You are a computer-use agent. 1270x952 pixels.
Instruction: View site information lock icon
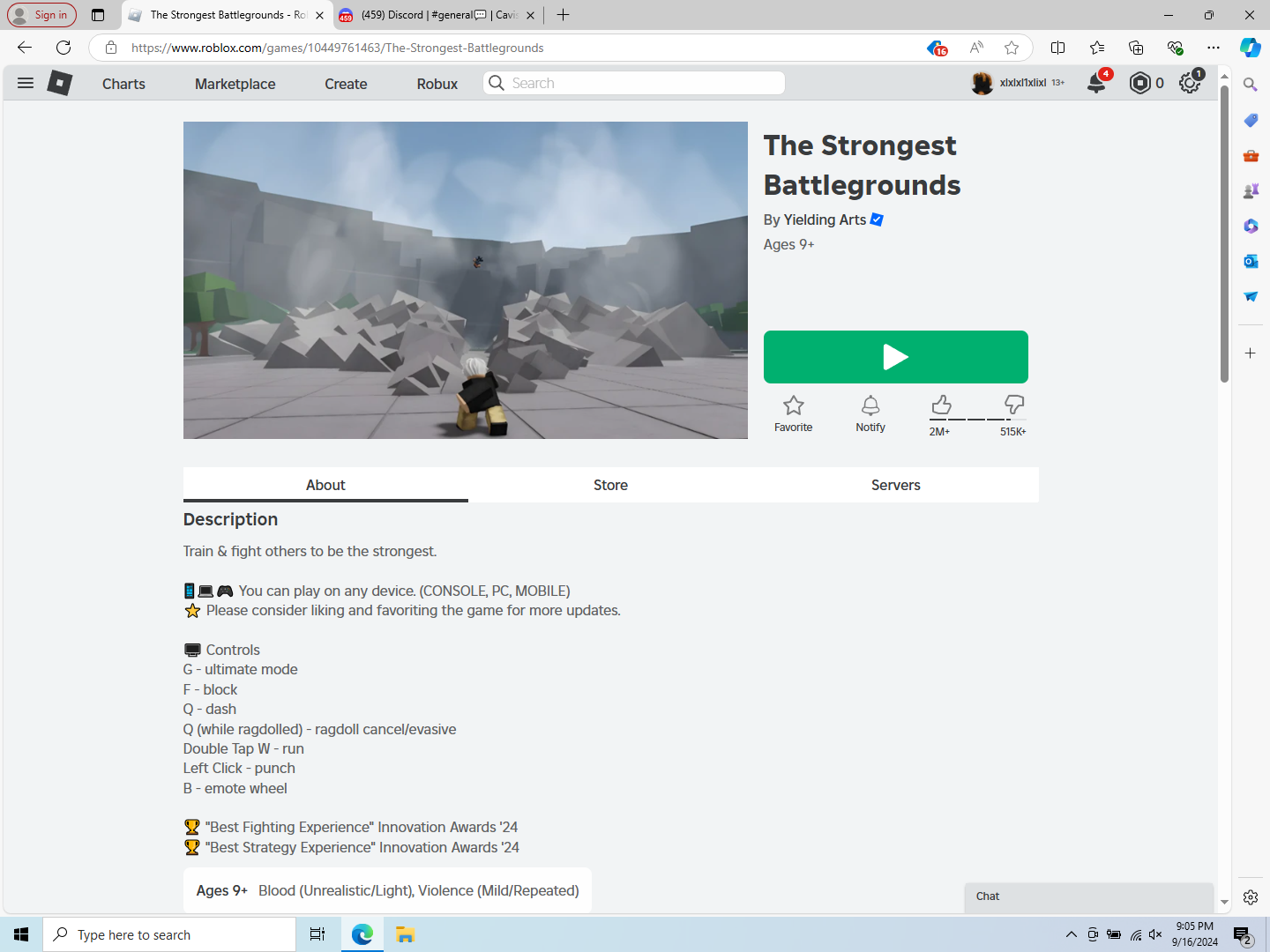(111, 48)
